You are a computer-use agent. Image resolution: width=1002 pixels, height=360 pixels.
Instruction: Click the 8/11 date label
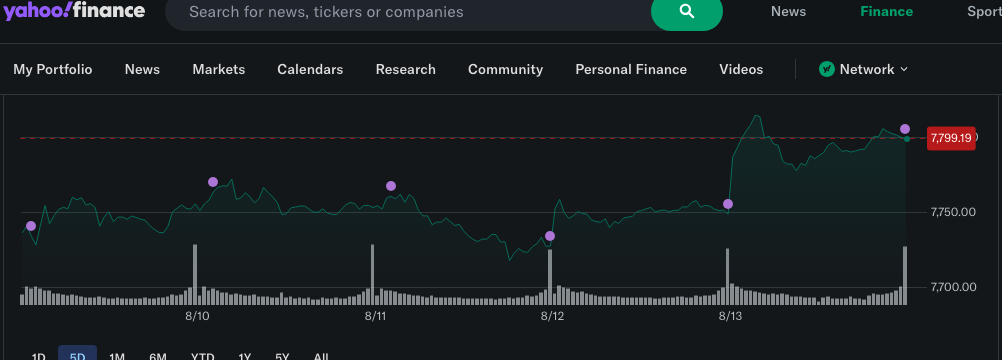click(x=376, y=316)
